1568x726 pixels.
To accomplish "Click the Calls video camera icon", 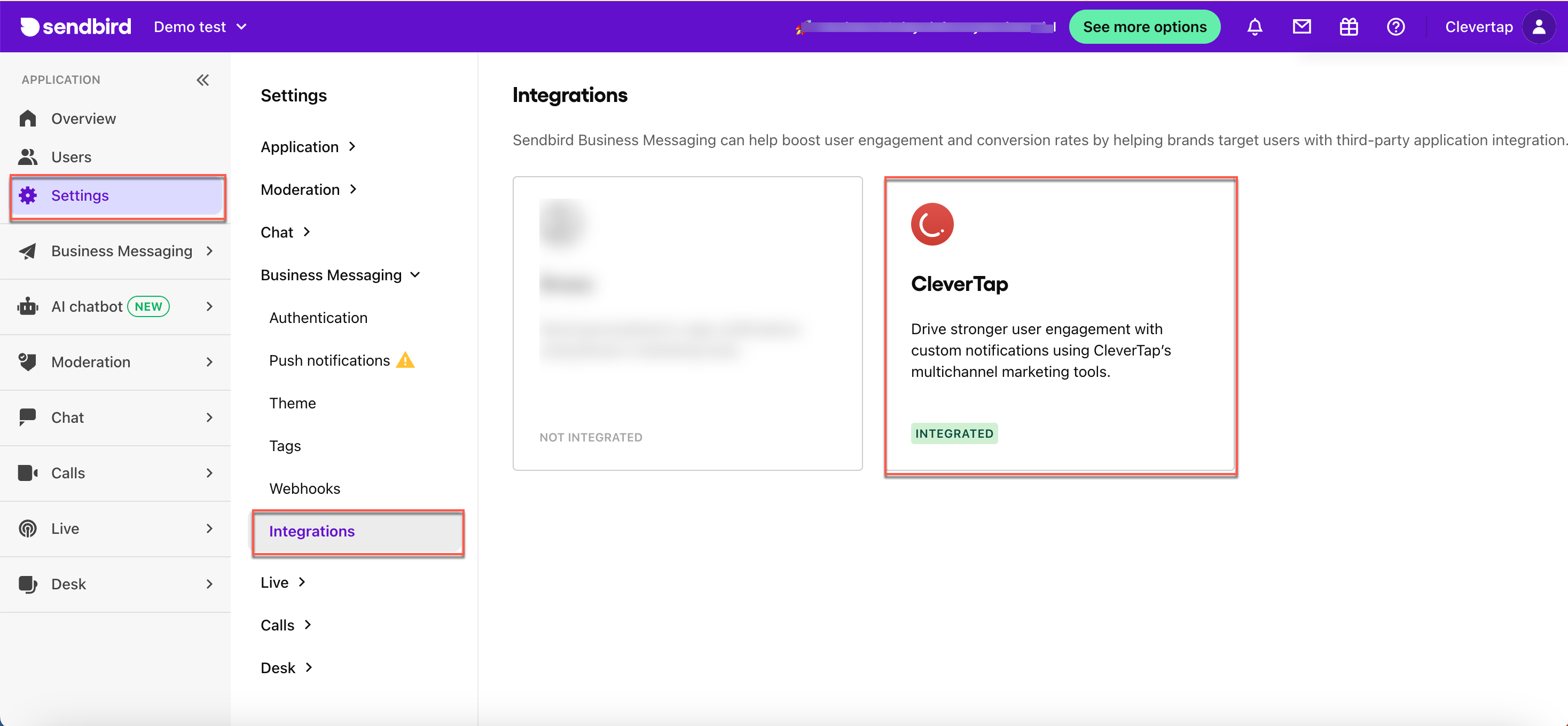I will pos(28,473).
